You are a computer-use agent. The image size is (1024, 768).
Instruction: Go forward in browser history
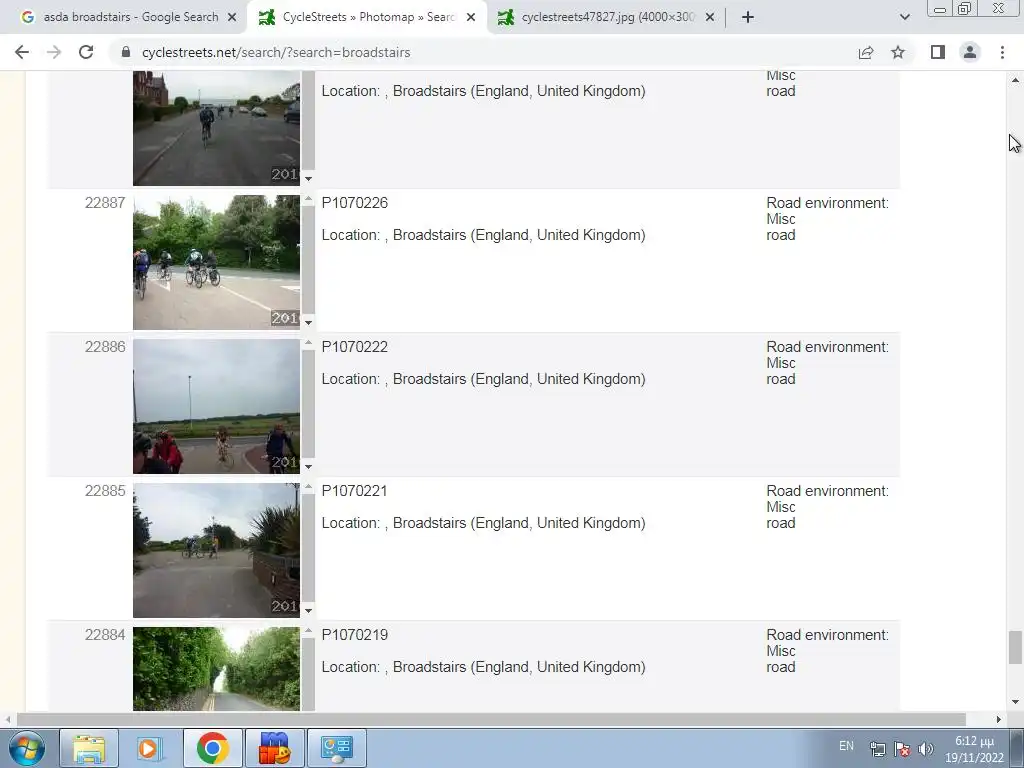[x=54, y=52]
